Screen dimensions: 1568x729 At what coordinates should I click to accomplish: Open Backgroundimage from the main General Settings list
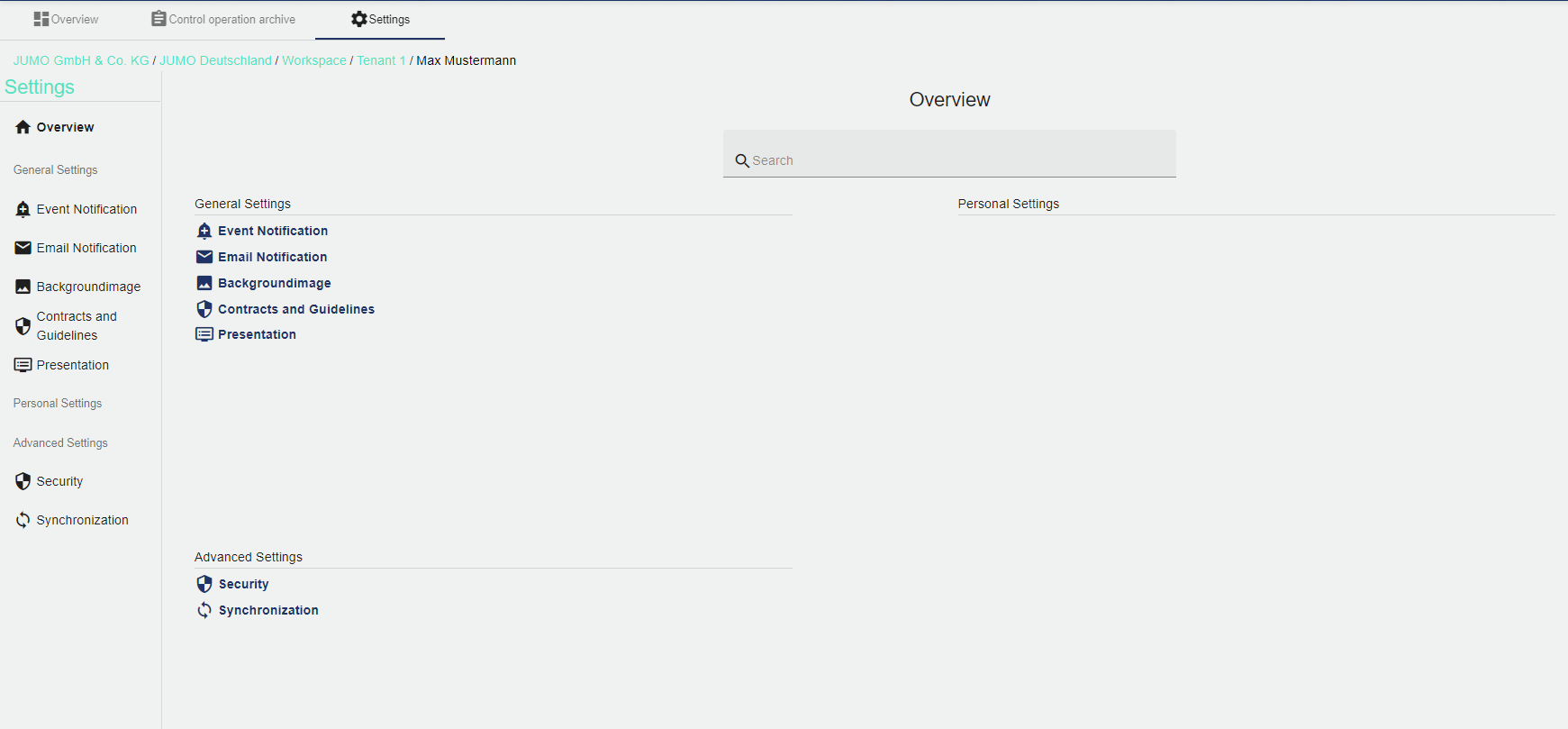click(274, 283)
